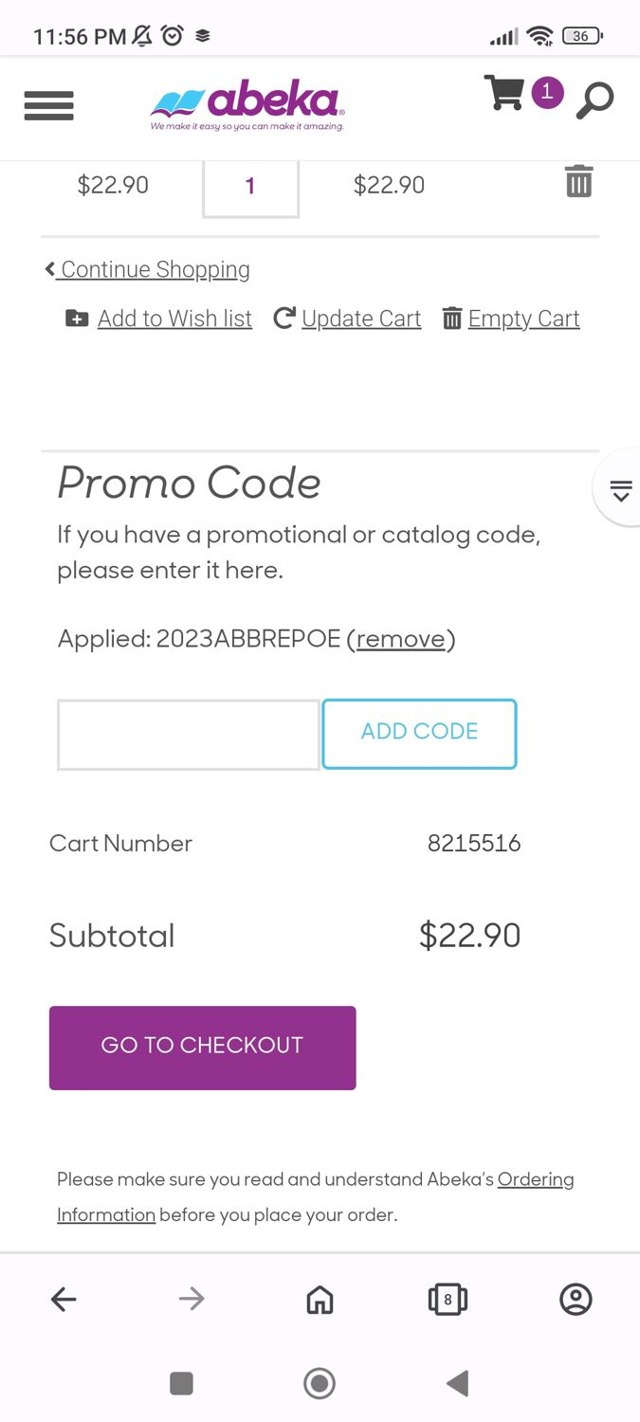Delete item with trash icon
This screenshot has width=640, height=1422.
579,182
